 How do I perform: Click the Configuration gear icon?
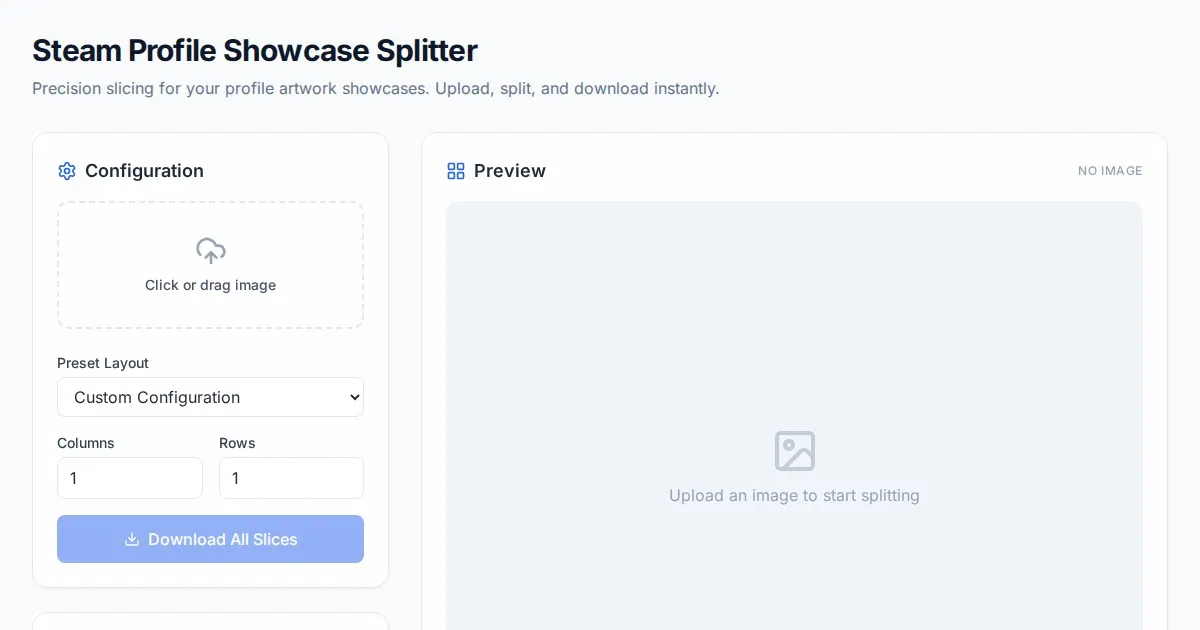tap(67, 171)
